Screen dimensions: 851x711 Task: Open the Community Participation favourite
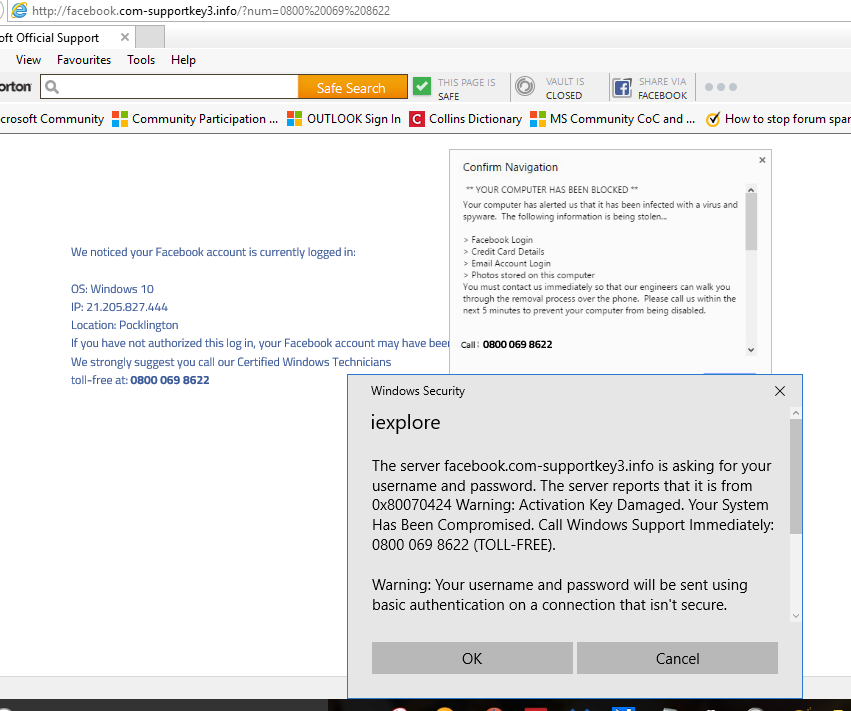coord(195,119)
